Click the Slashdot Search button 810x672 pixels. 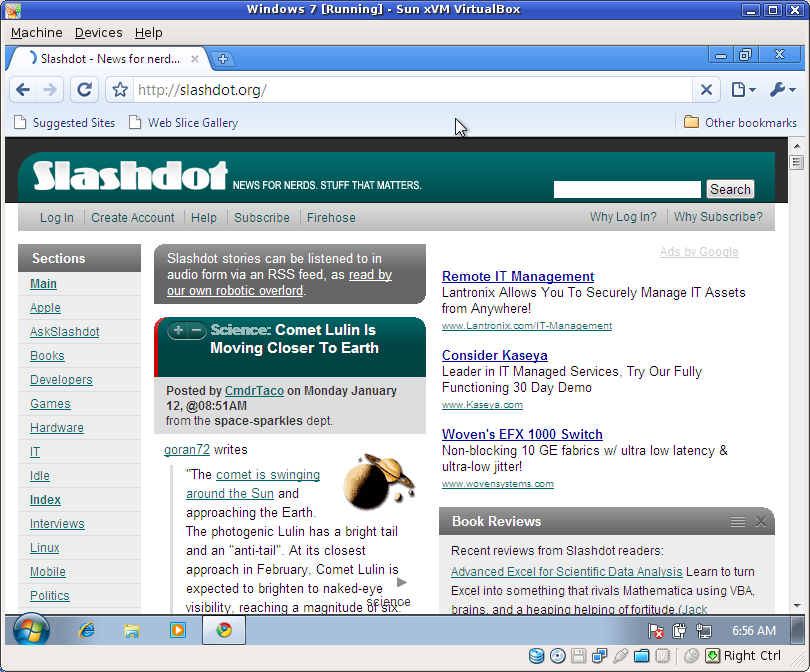(730, 189)
